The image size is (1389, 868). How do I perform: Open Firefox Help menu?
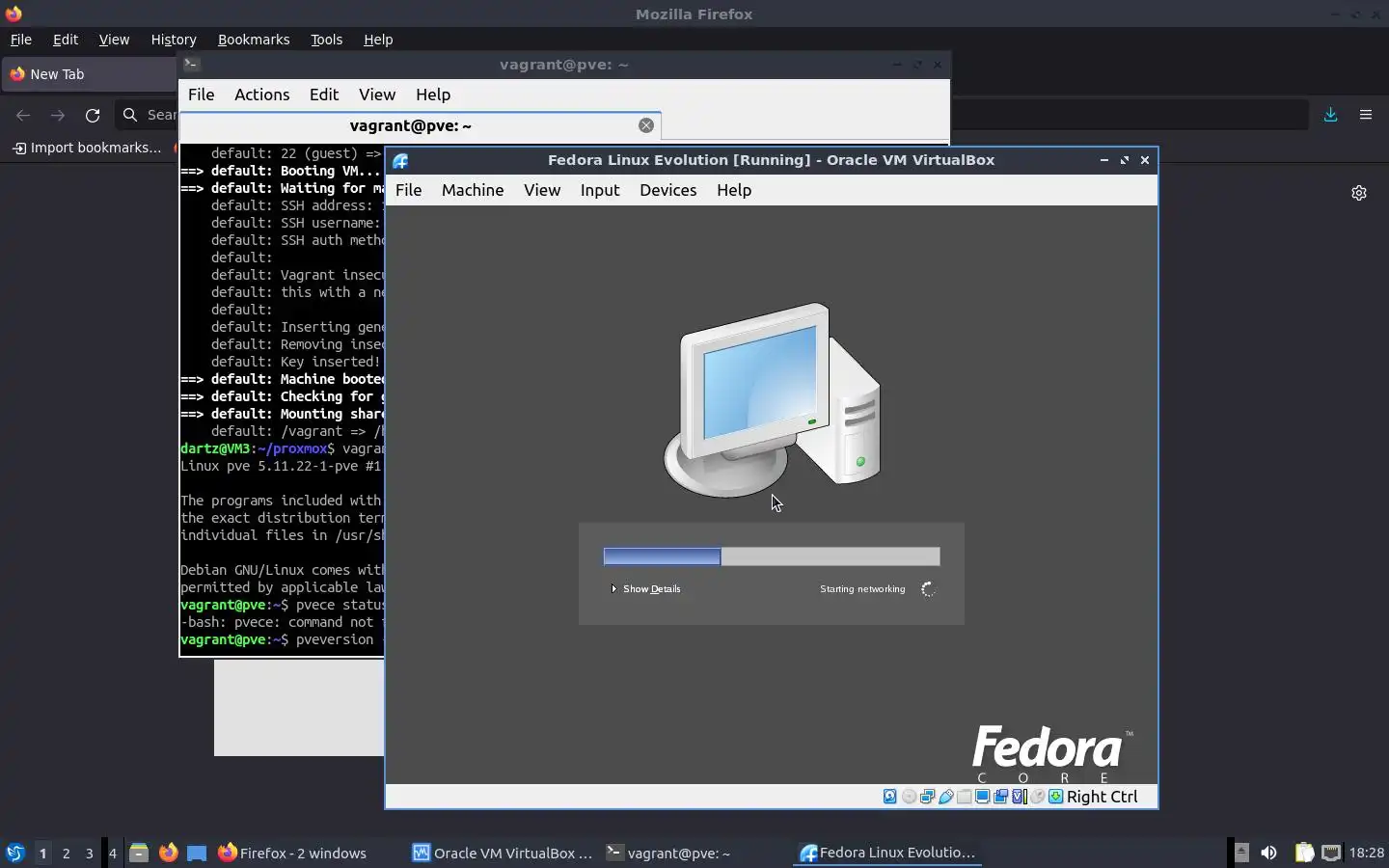[378, 40]
